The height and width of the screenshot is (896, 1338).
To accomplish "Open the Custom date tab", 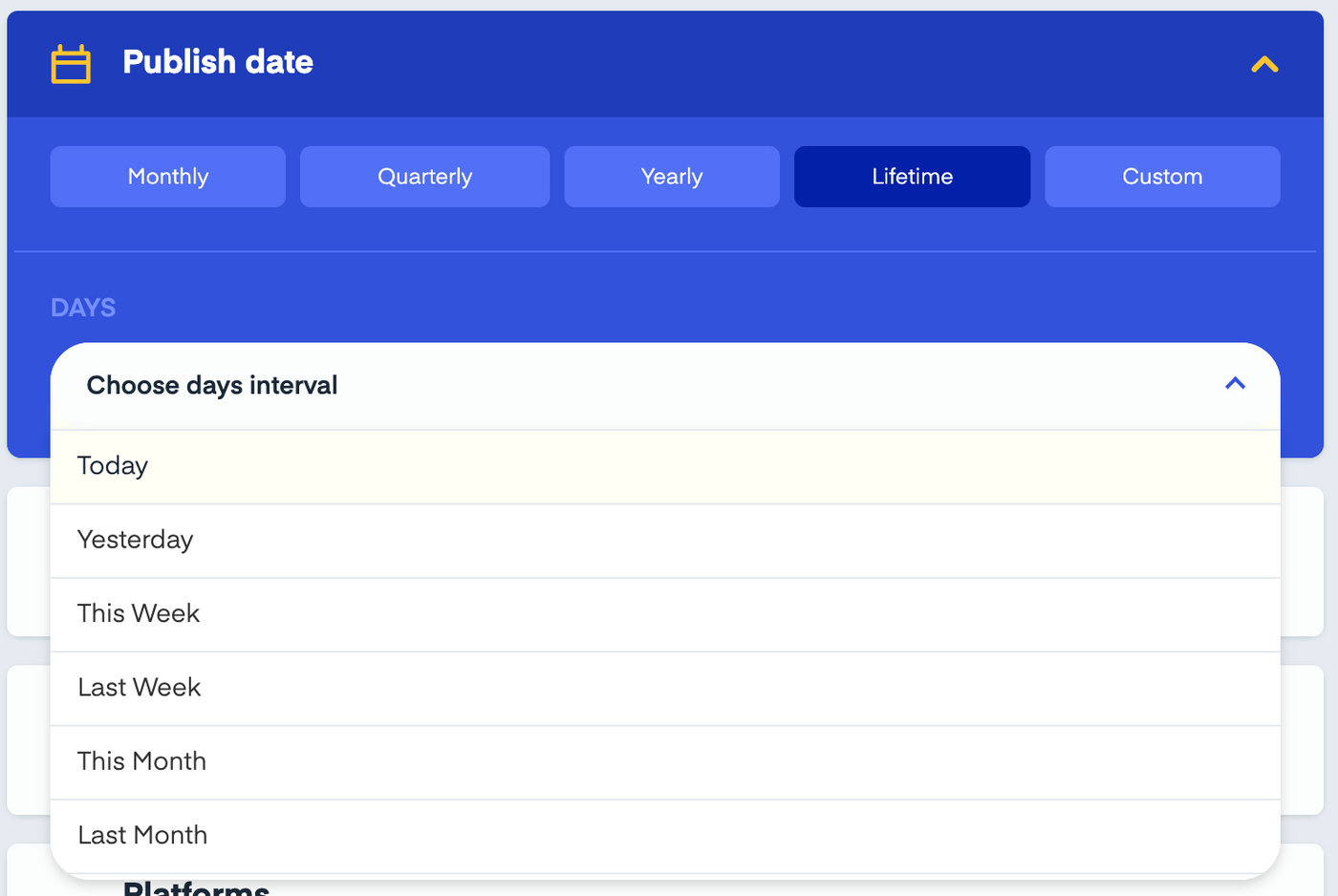I will coord(1162,177).
